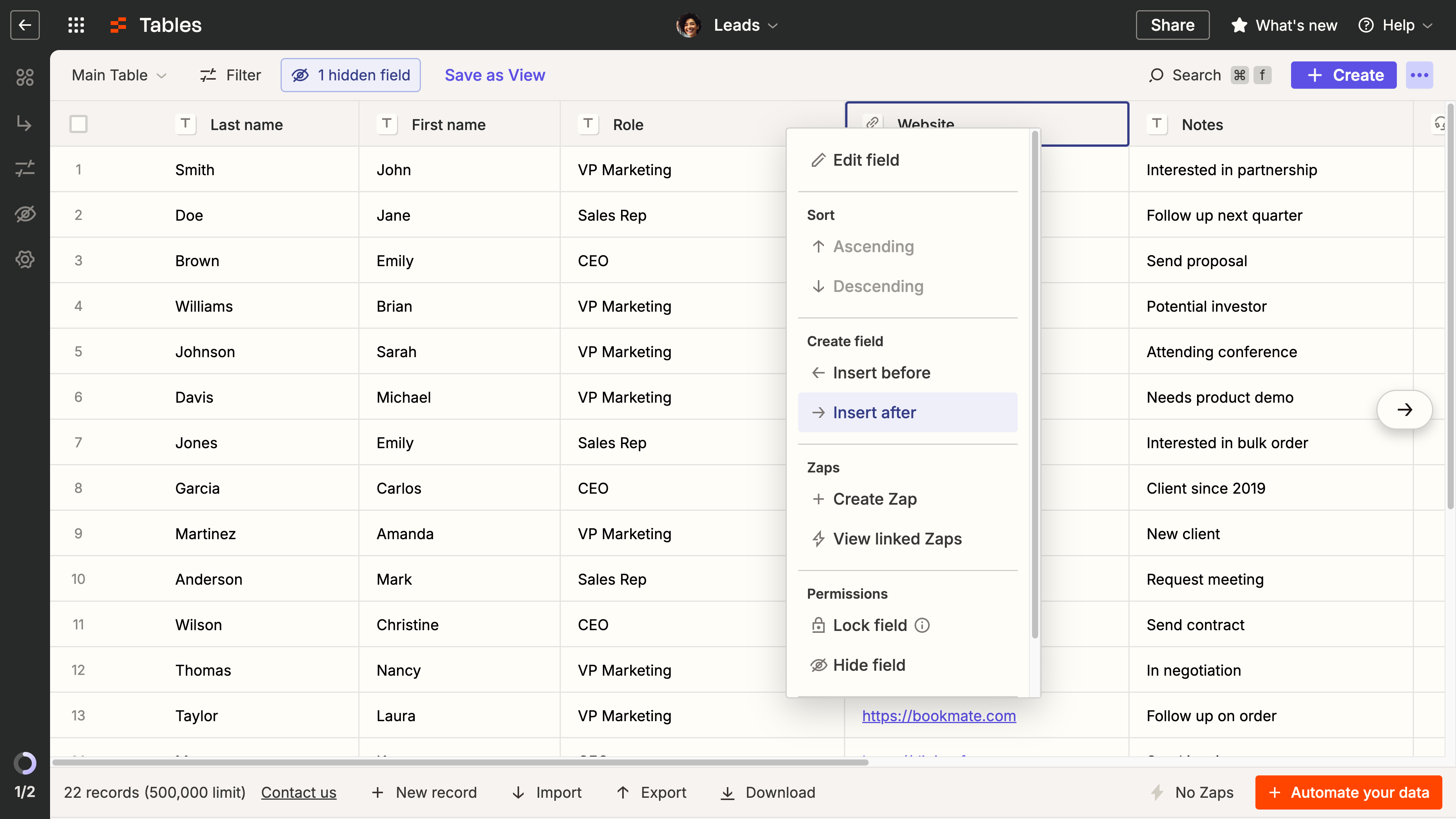Click the Notes column header

[1271, 124]
